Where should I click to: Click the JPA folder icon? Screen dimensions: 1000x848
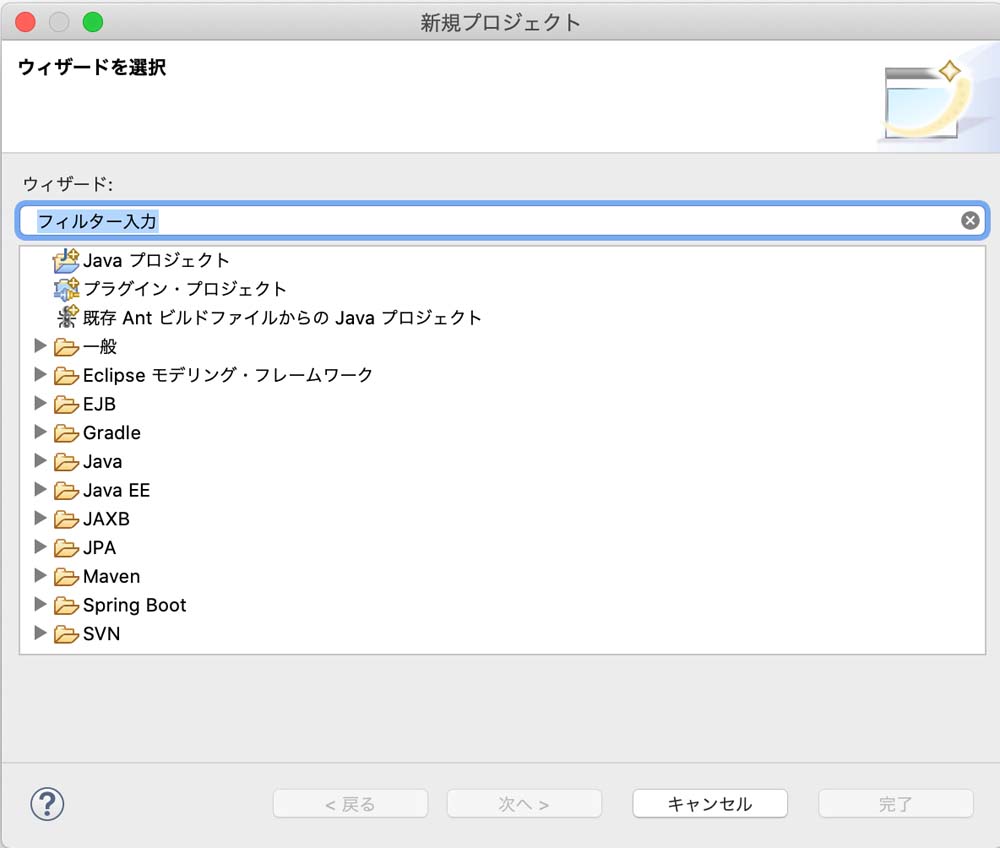66,548
